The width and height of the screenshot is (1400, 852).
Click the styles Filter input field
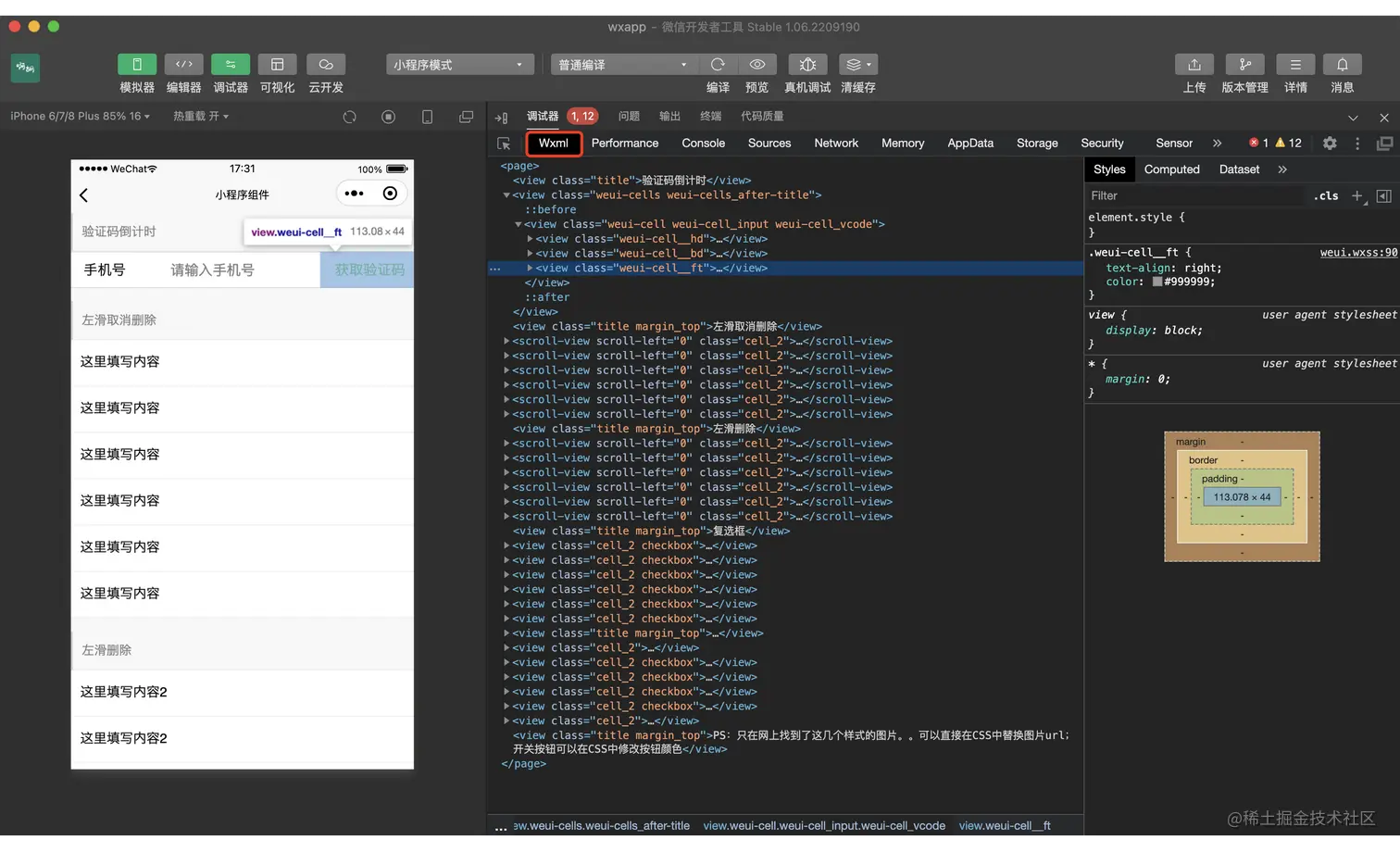pos(1194,195)
